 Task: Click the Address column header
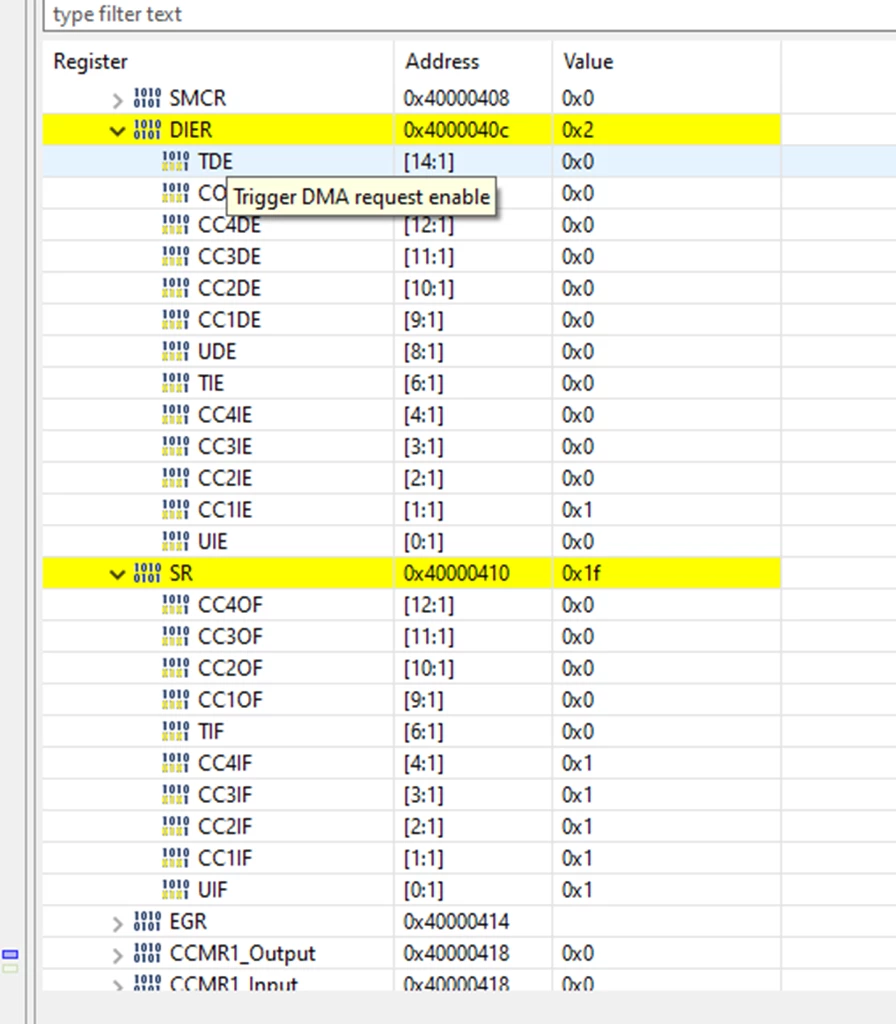click(473, 61)
